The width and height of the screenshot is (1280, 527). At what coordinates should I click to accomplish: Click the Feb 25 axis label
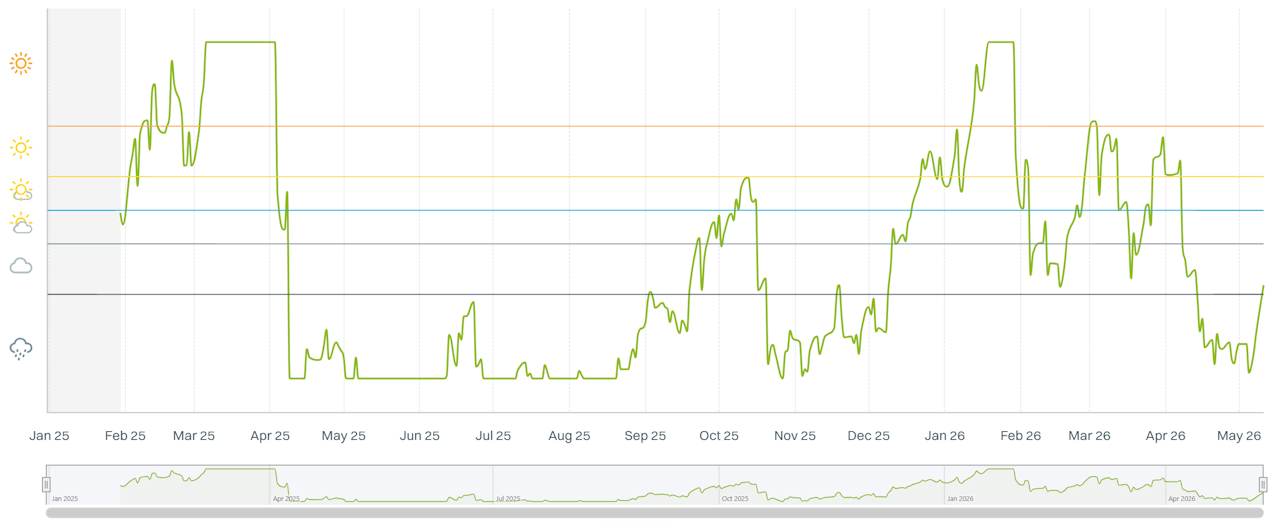[125, 436]
